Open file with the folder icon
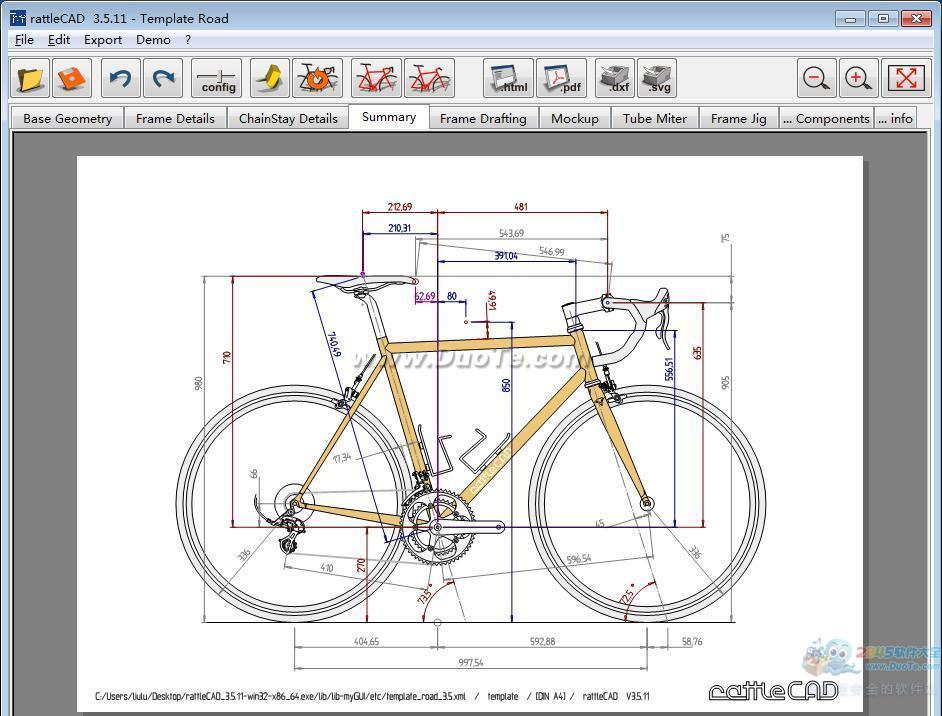The width and height of the screenshot is (942, 716). click(30, 78)
